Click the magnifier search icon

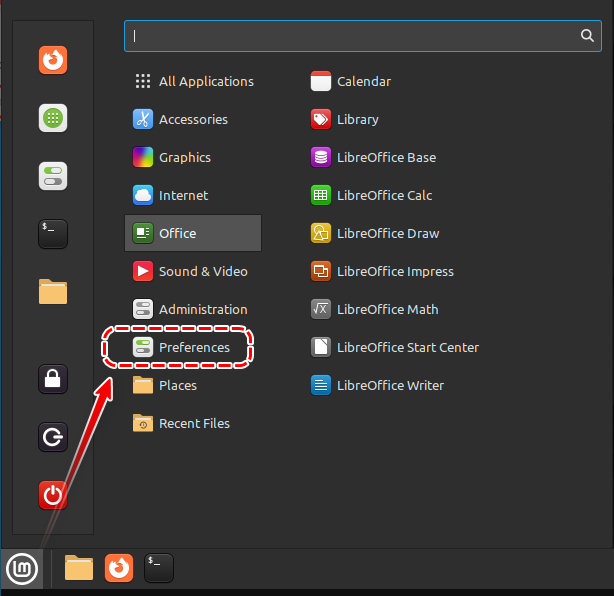(587, 35)
